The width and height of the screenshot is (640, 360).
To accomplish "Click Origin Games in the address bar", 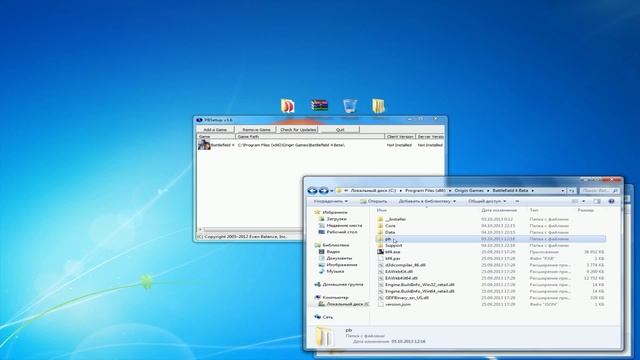I will coord(469,191).
